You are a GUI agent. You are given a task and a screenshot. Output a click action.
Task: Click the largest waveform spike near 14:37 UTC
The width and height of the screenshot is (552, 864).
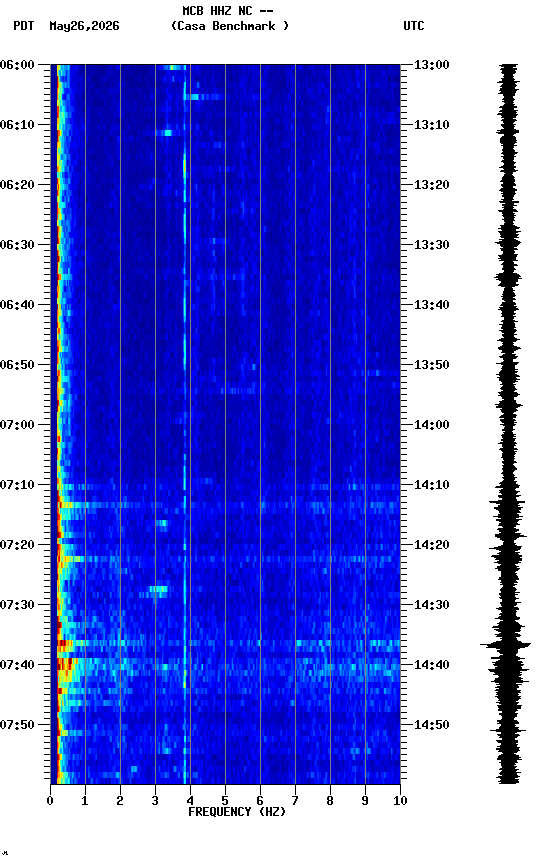tap(506, 644)
